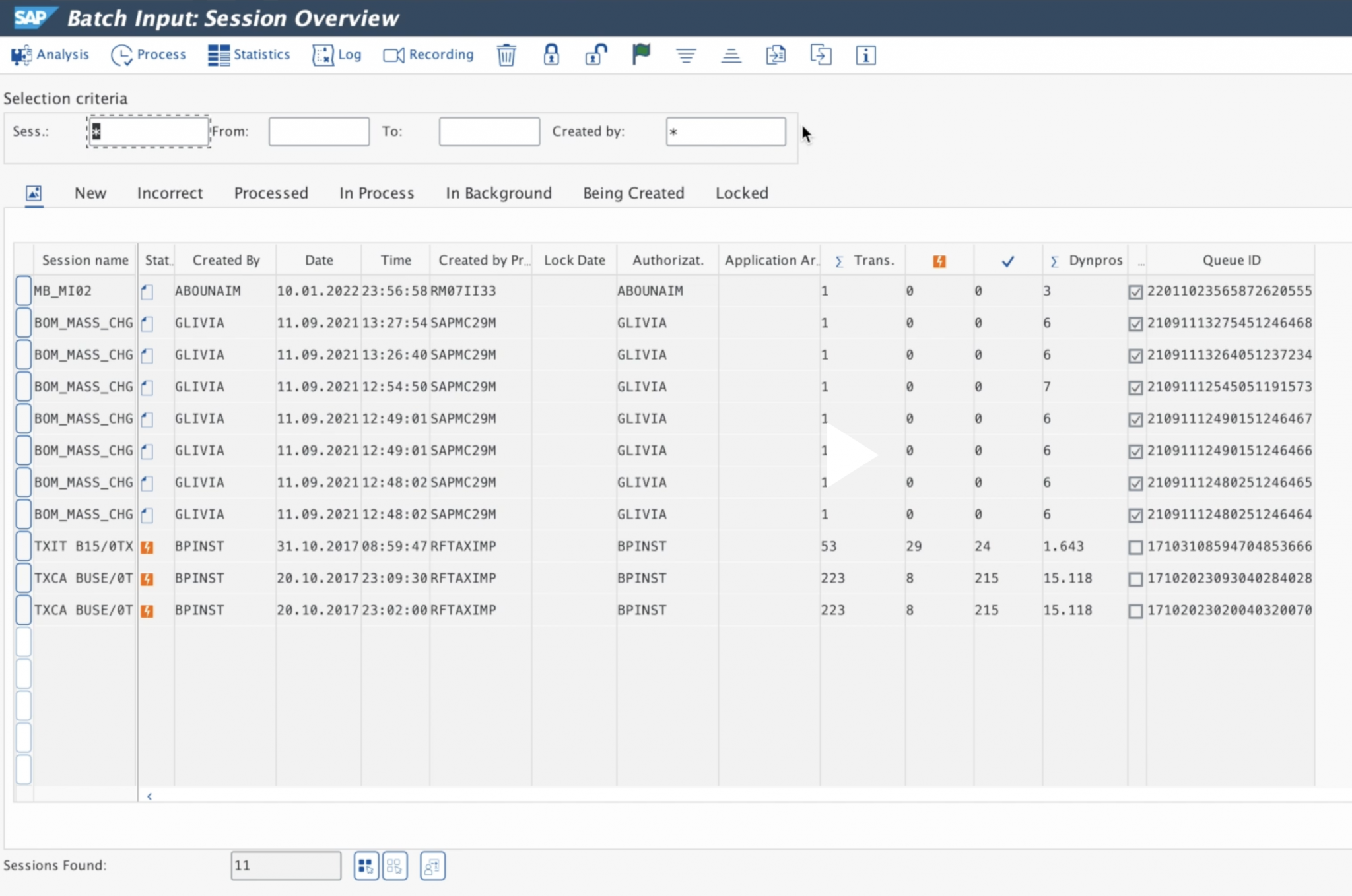Select the BOM_MASS_CHG session row button
The image size is (1352, 896).
click(x=23, y=323)
